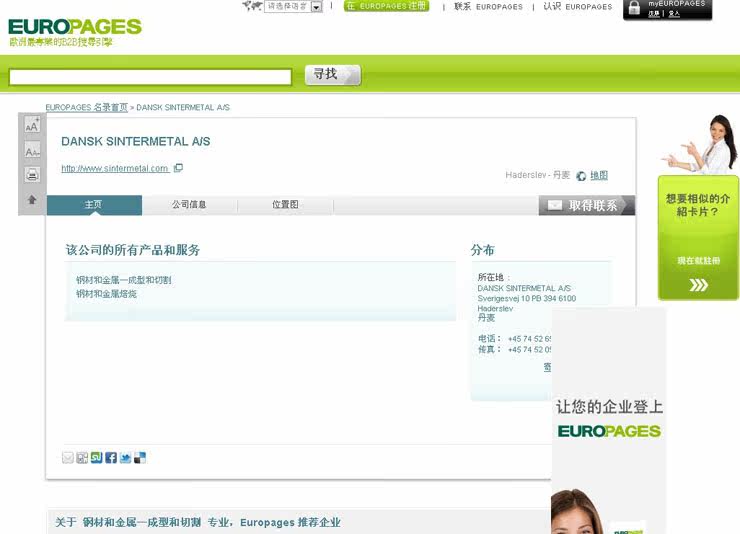Click the 让您的企业登上 EUROPAGES ad banner

point(609,420)
